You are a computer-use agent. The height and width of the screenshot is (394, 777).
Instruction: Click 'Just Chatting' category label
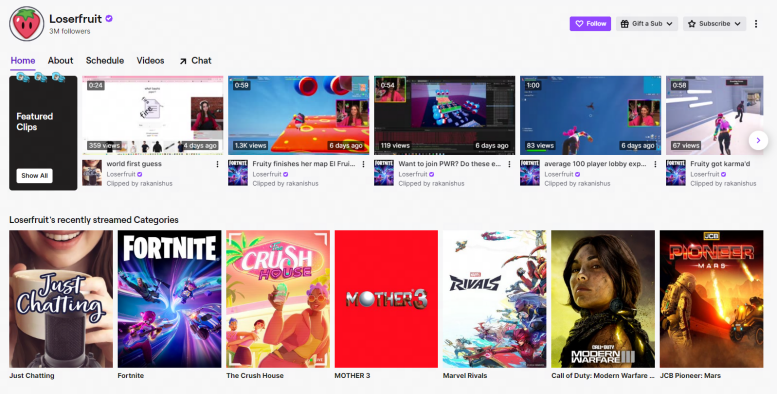pos(32,376)
